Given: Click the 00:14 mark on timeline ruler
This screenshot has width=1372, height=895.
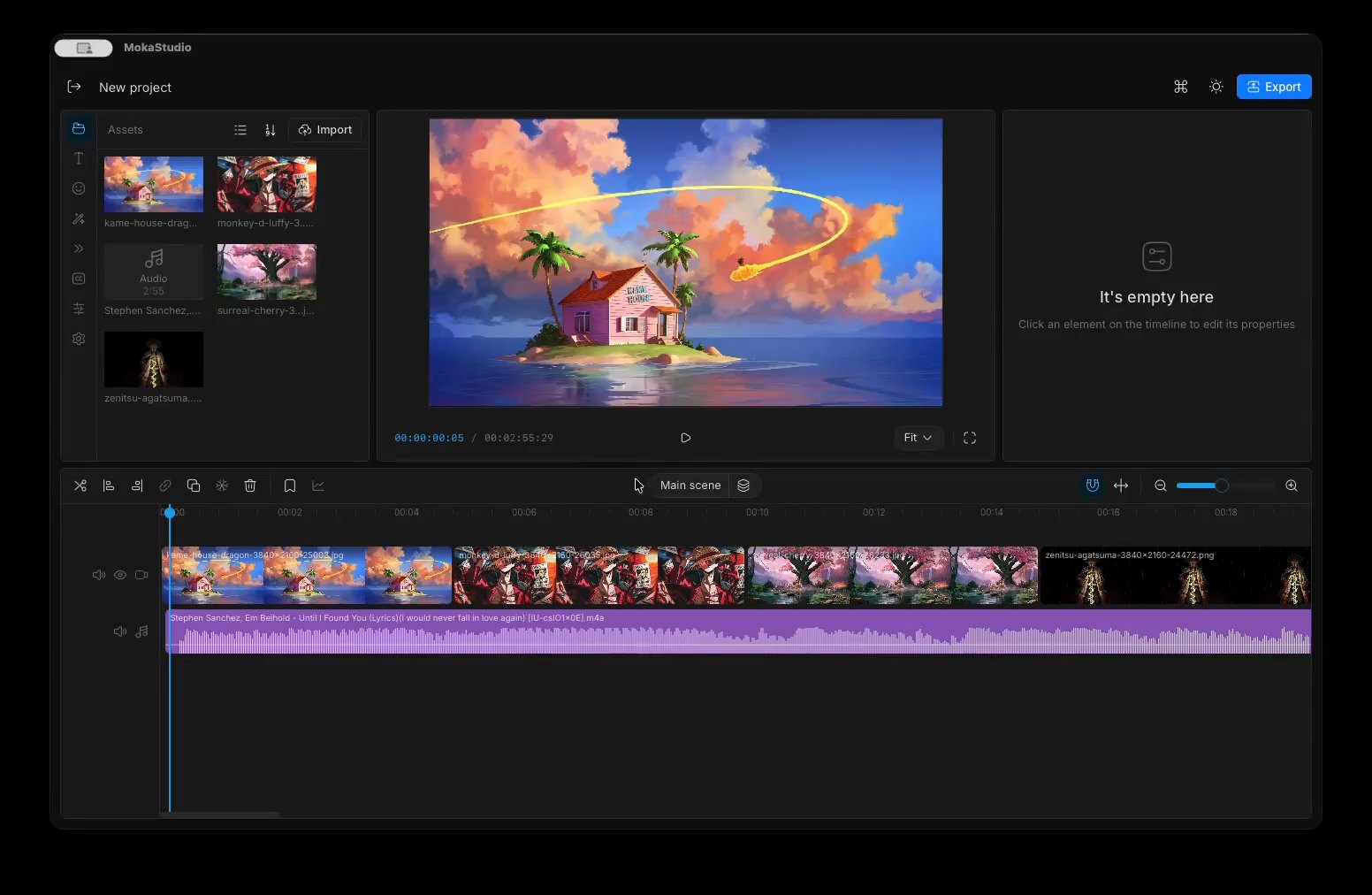Looking at the screenshot, I should [992, 512].
